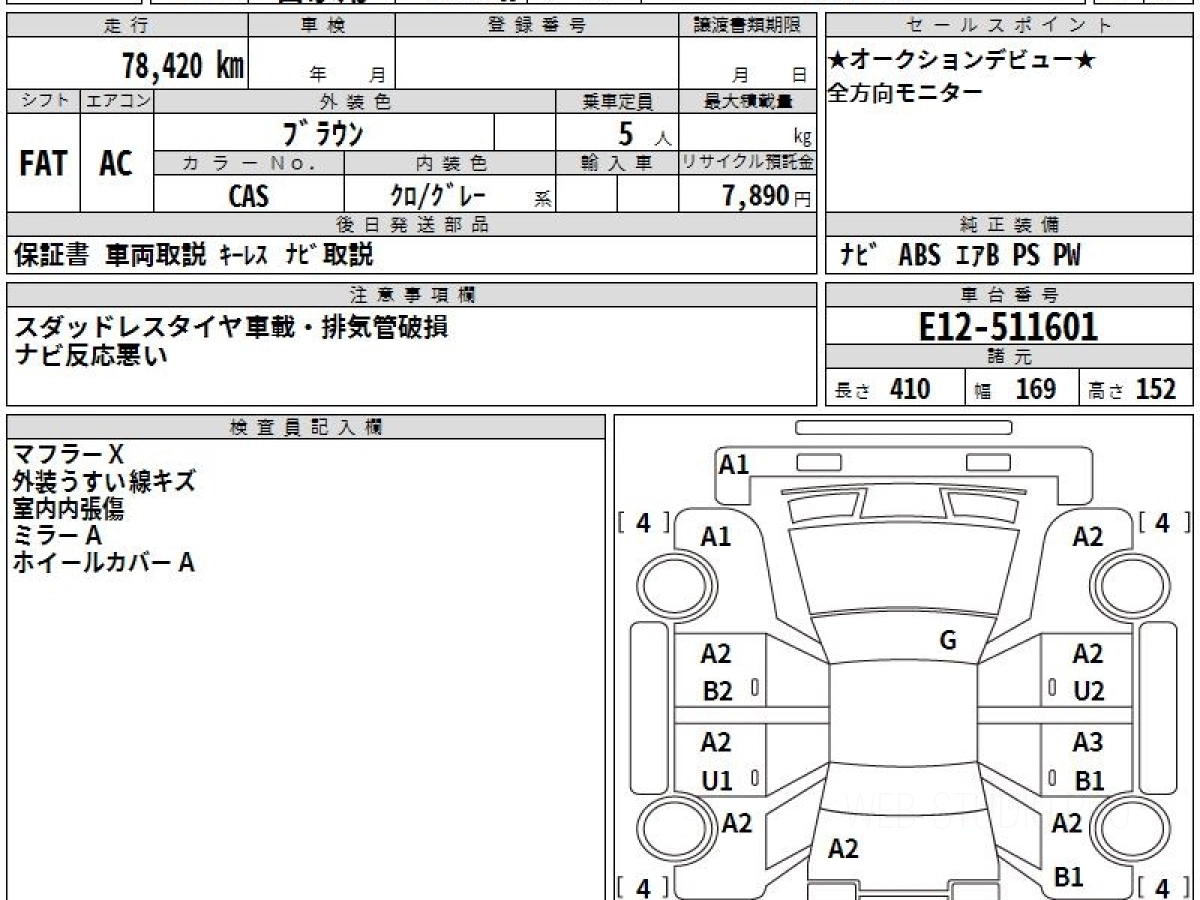Image resolution: width=1200 pixels, height=900 pixels.
Task: Select the ミラーA note
Action: tap(58, 536)
